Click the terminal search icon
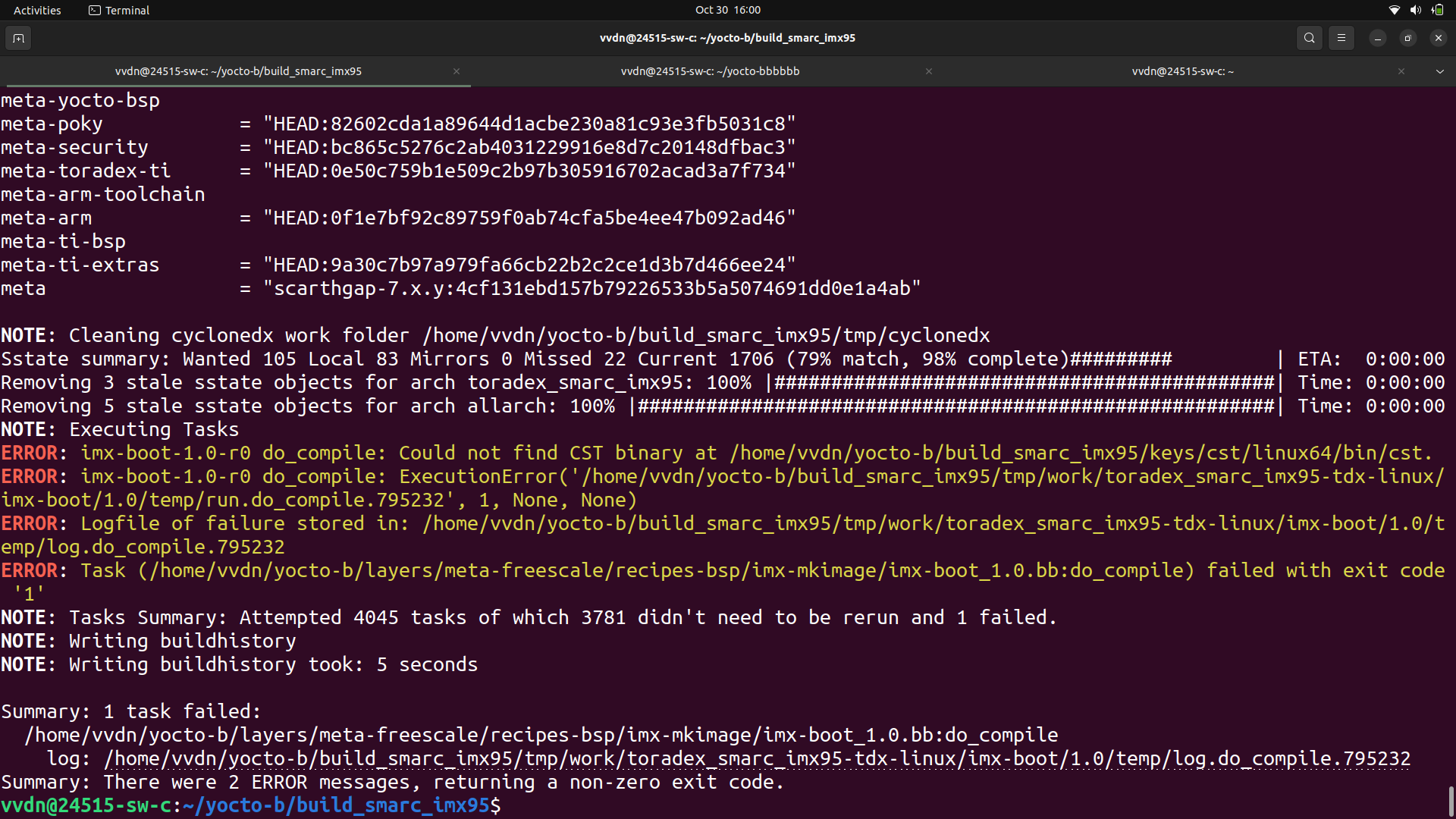The width and height of the screenshot is (1456, 819). pos(1309,38)
